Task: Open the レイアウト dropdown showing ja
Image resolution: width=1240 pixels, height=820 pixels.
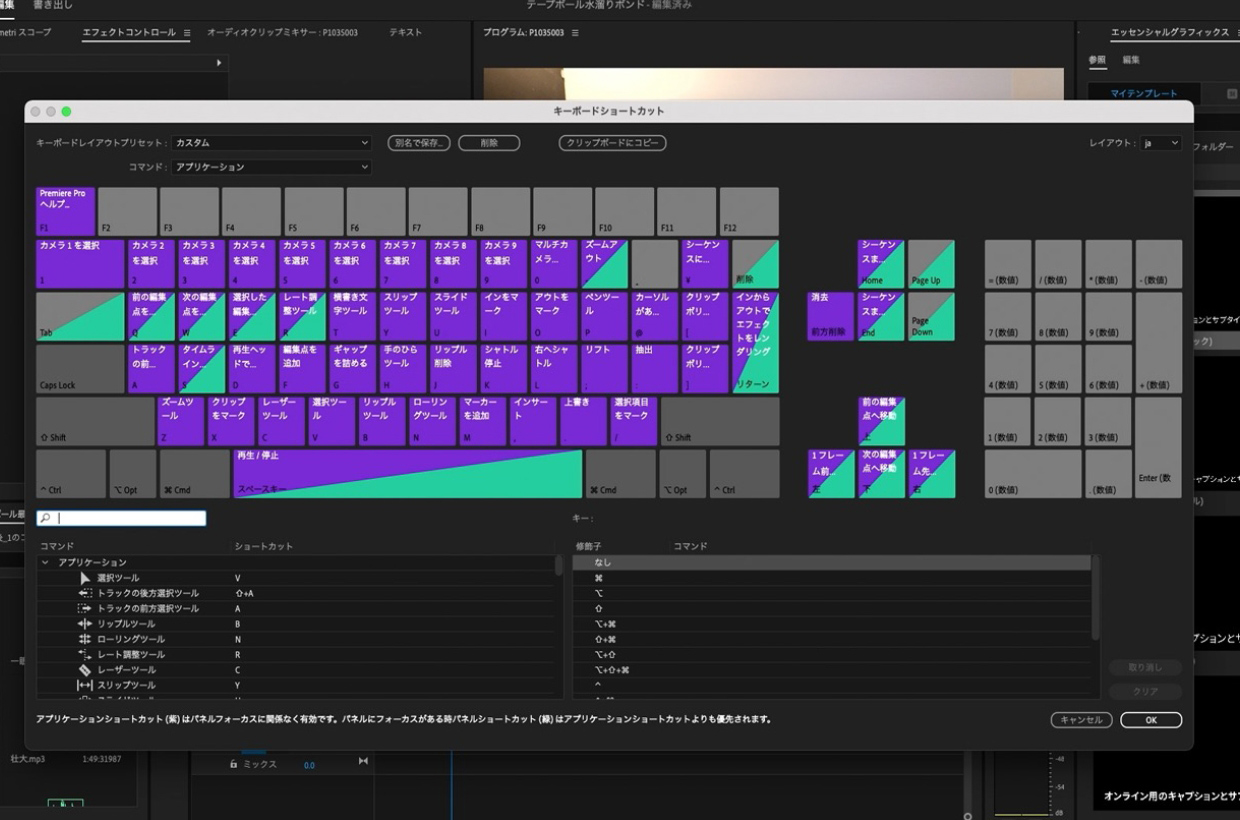Action: tap(1162, 143)
